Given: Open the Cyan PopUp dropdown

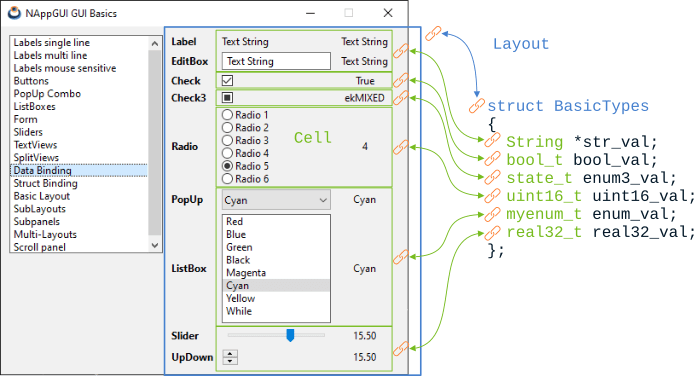Looking at the screenshot, I should (276, 200).
